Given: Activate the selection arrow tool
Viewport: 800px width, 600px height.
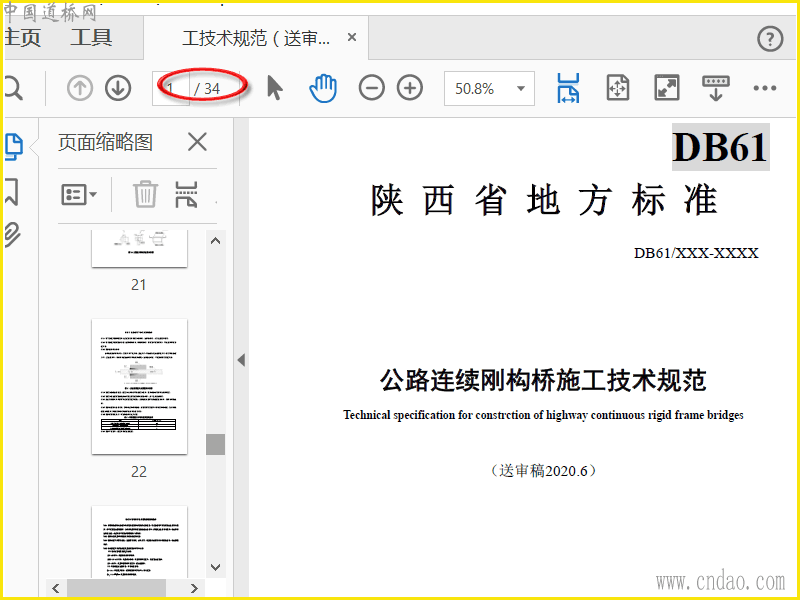Looking at the screenshot, I should (274, 88).
